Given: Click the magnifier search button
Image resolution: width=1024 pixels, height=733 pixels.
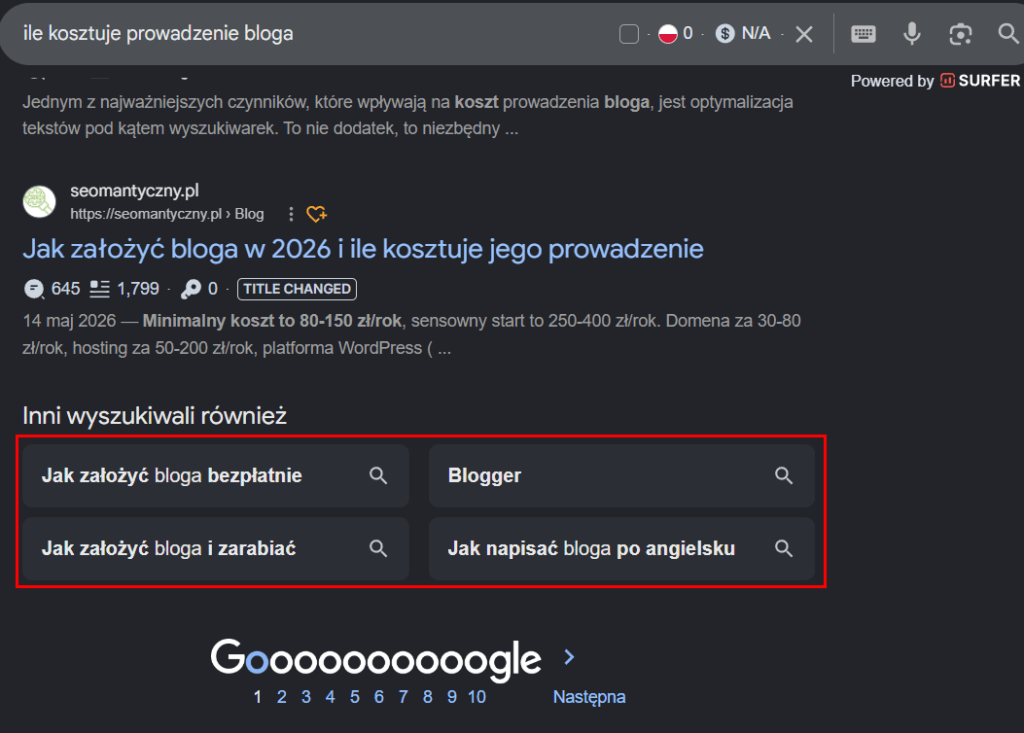Looking at the screenshot, I should [x=1008, y=33].
